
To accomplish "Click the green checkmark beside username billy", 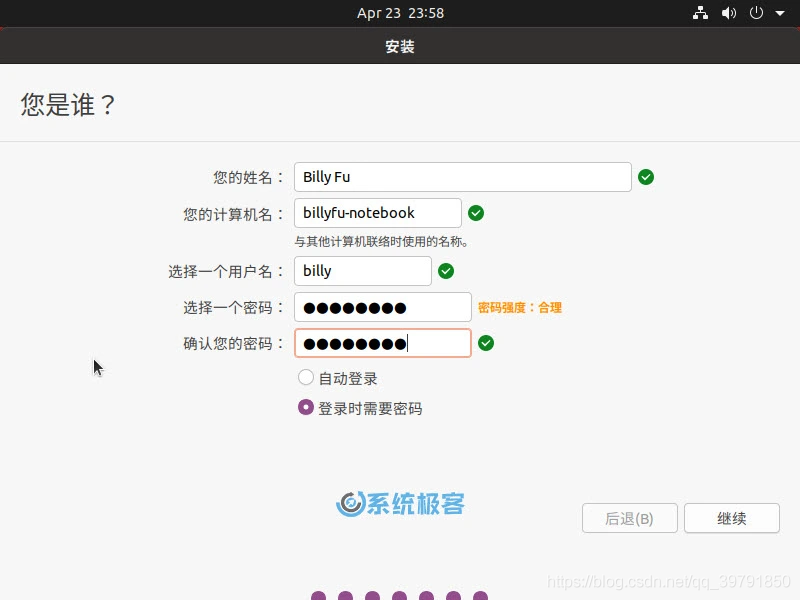I will click(446, 271).
